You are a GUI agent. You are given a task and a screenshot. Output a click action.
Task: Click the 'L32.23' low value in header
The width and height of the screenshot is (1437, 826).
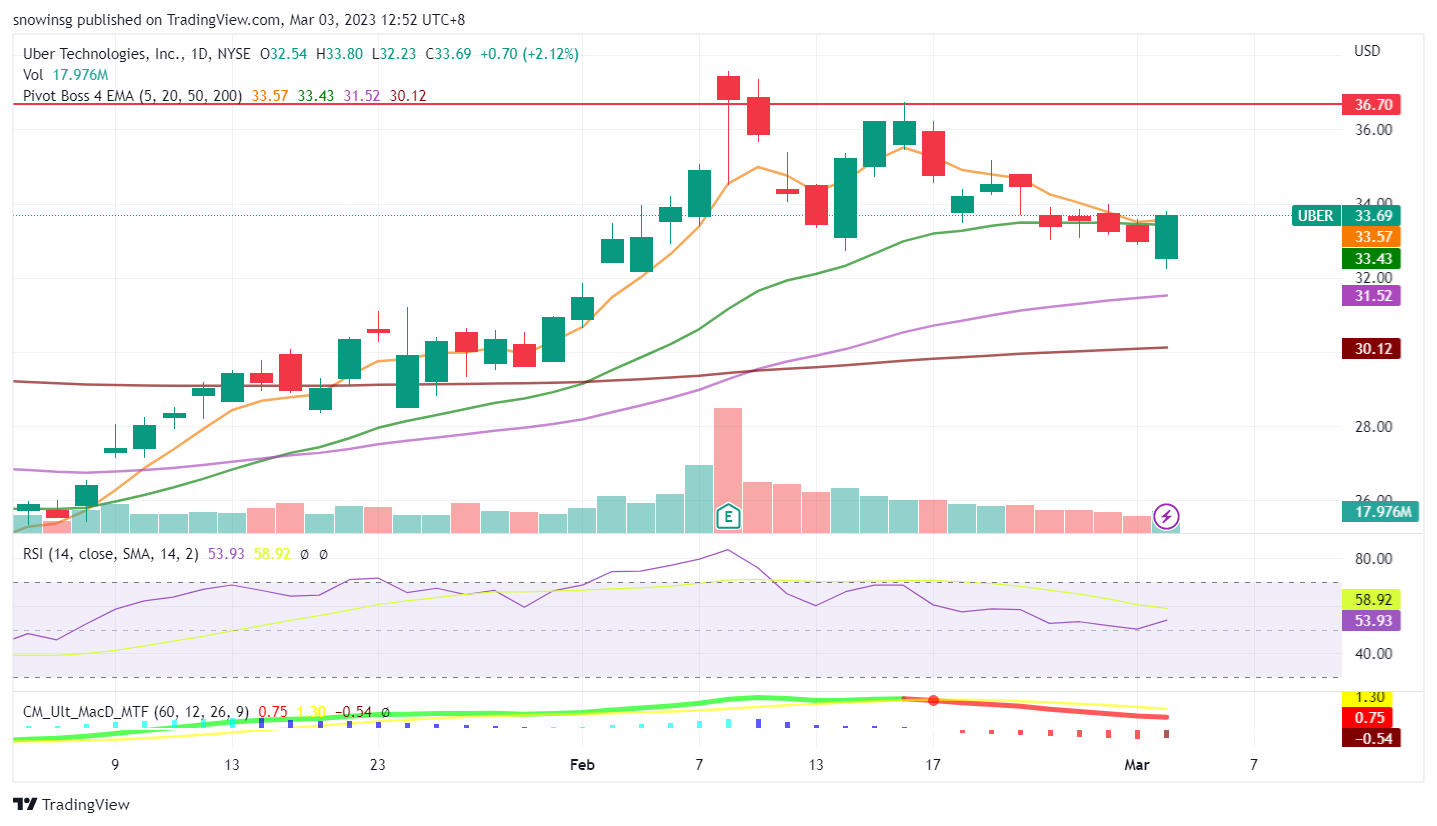point(396,53)
